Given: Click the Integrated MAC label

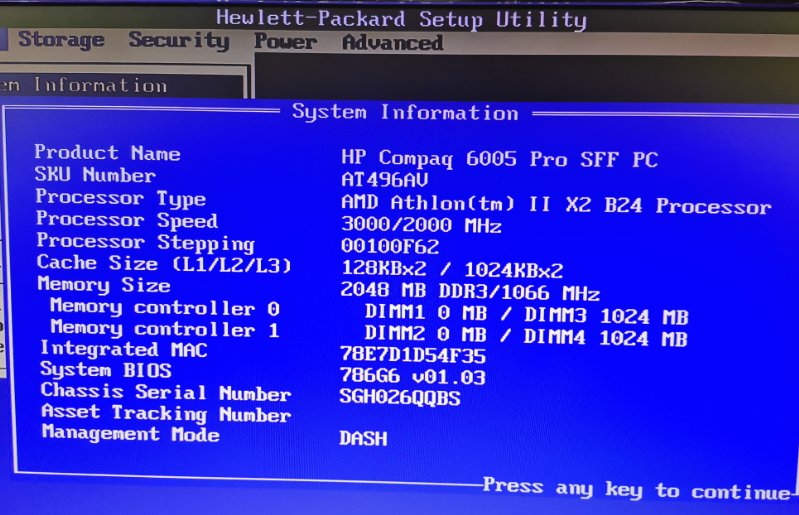Looking at the screenshot, I should click(x=124, y=349).
